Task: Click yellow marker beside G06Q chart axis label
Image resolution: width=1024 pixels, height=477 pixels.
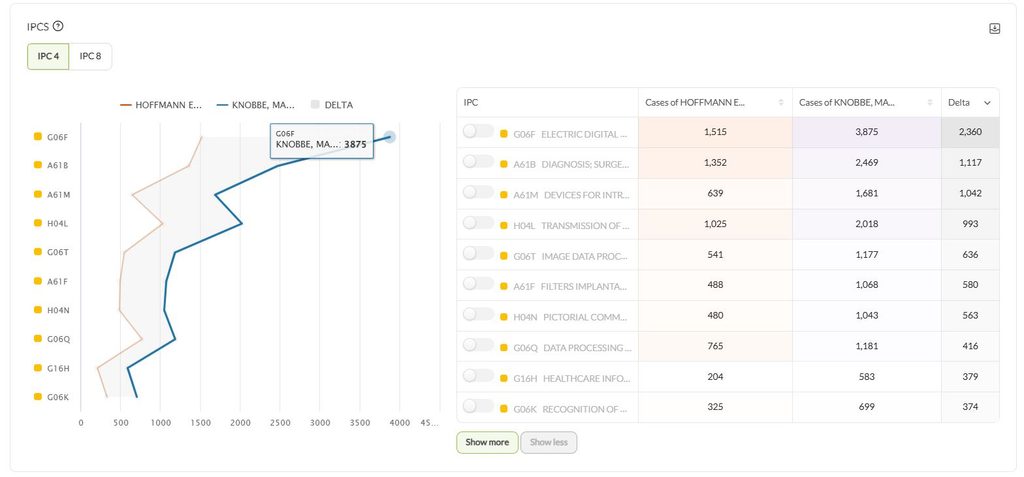Action: (x=38, y=338)
